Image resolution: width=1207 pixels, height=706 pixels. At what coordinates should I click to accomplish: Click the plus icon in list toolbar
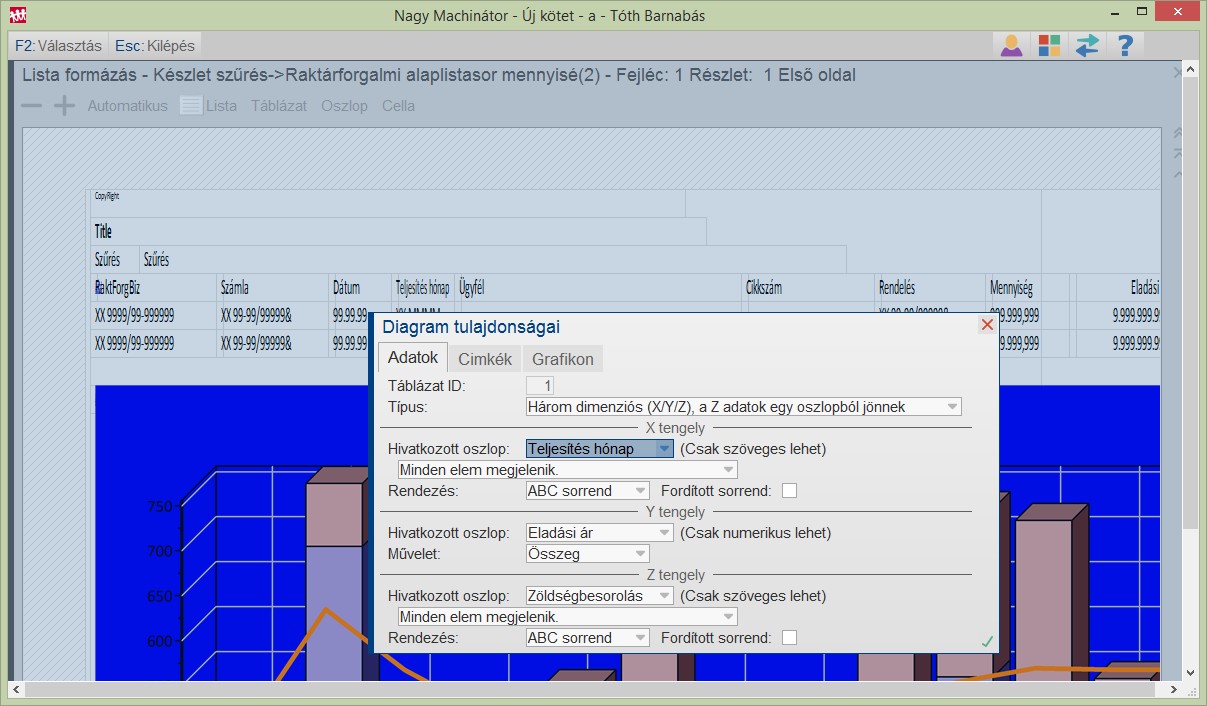(x=64, y=106)
